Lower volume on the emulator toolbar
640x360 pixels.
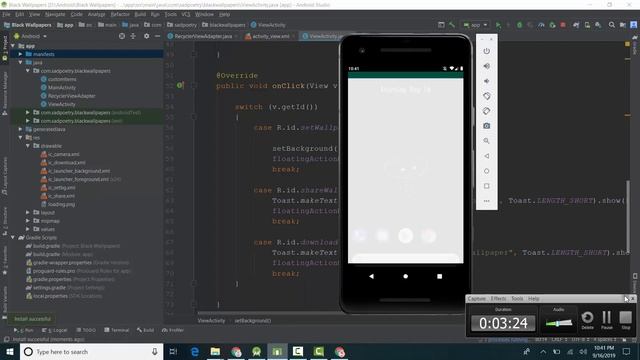[x=487, y=81]
